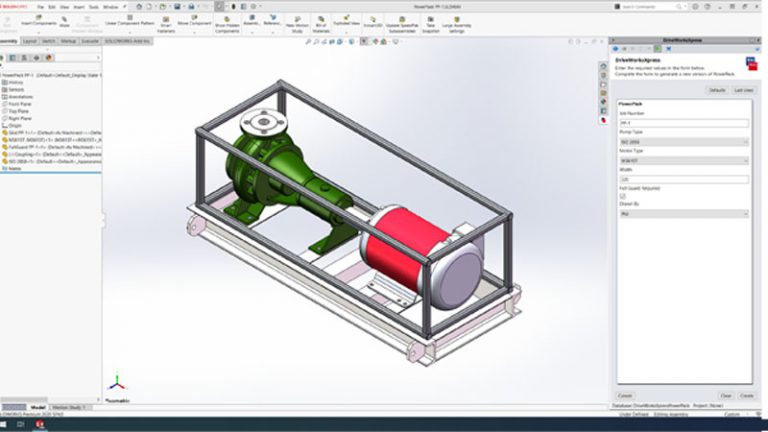This screenshot has width=768, height=432.
Task: Open the Tools menu
Action: click(x=94, y=7)
